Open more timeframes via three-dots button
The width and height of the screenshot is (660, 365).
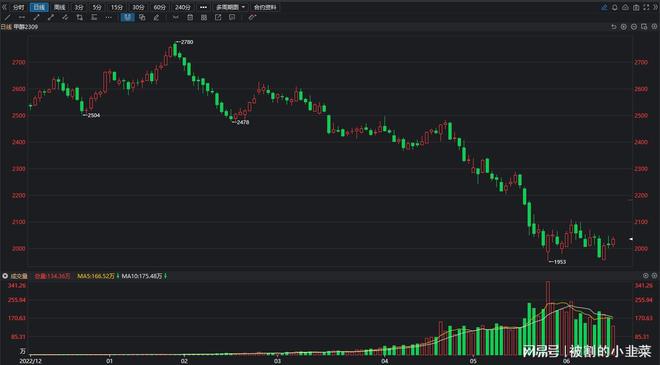[203, 8]
